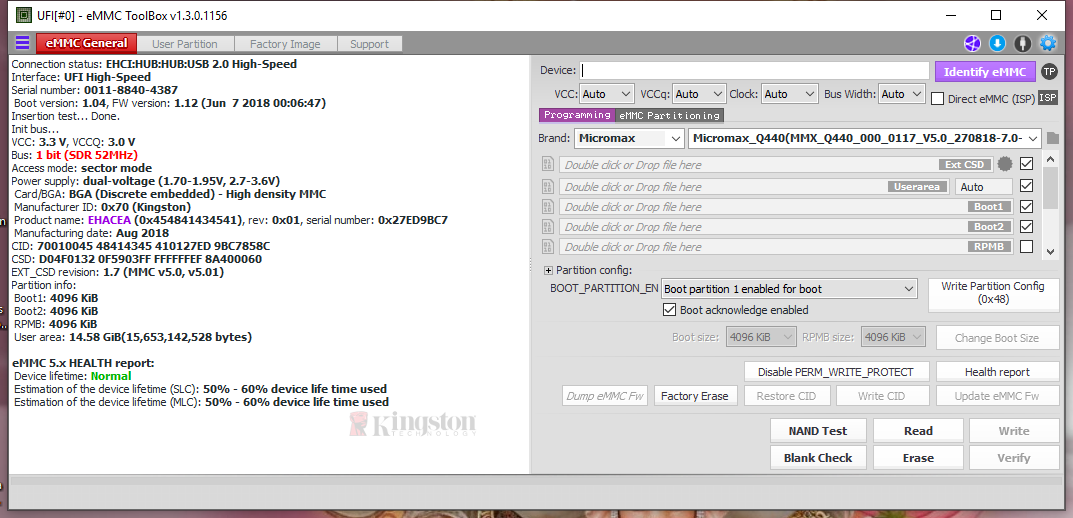Select the Programming sub-tab

pyautogui.click(x=578, y=115)
